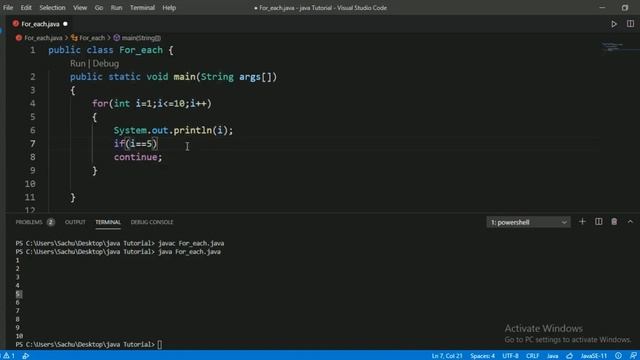Change encoding via UTF-8 status item
Viewport: 640px width, 360px height.
[510, 356]
